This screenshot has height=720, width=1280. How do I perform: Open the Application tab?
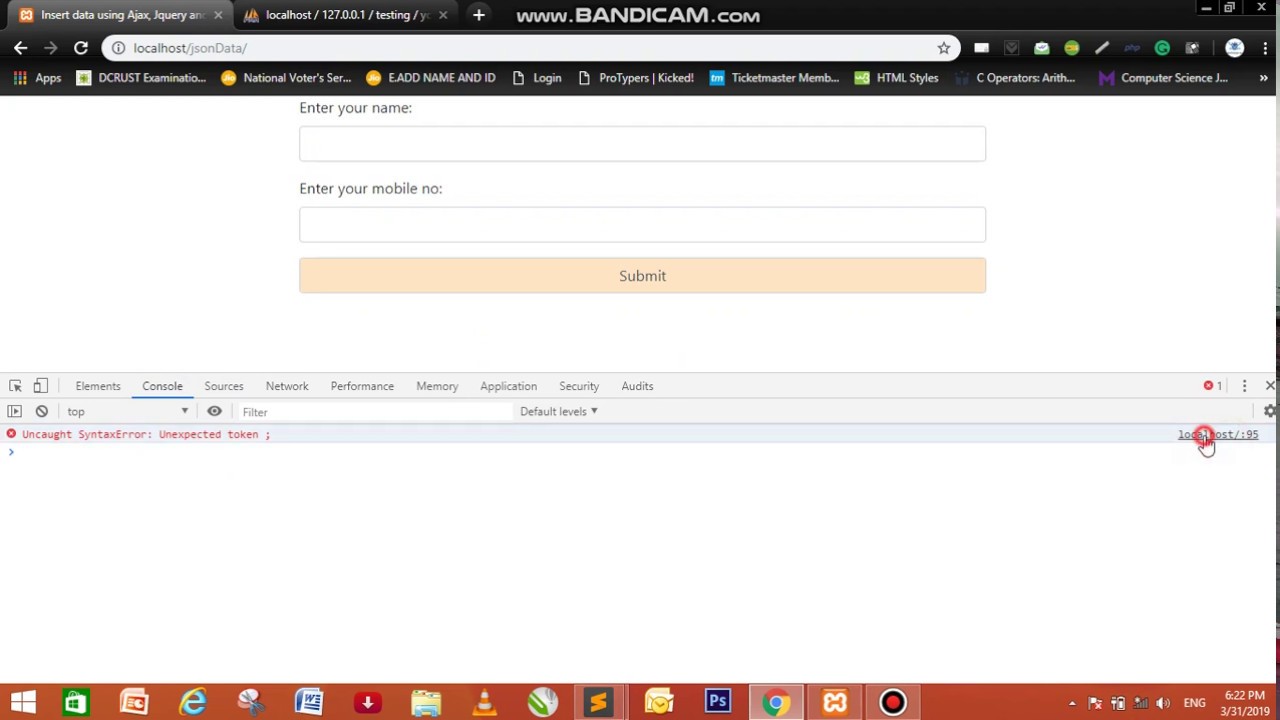click(x=508, y=386)
